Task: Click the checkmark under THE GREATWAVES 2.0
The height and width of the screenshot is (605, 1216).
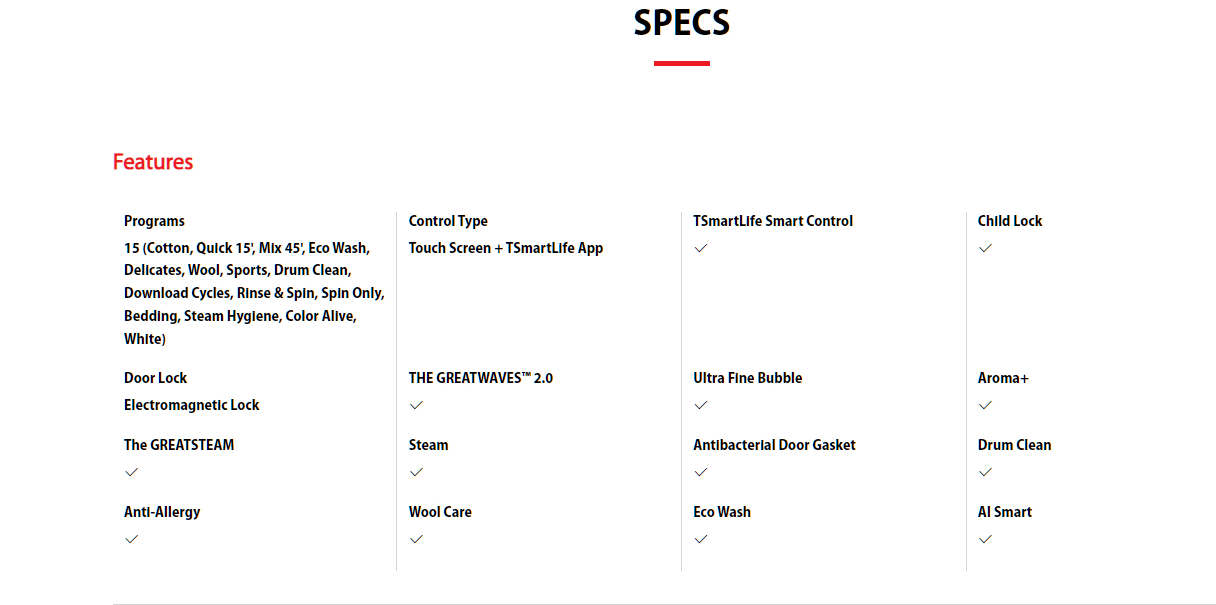Action: click(416, 405)
